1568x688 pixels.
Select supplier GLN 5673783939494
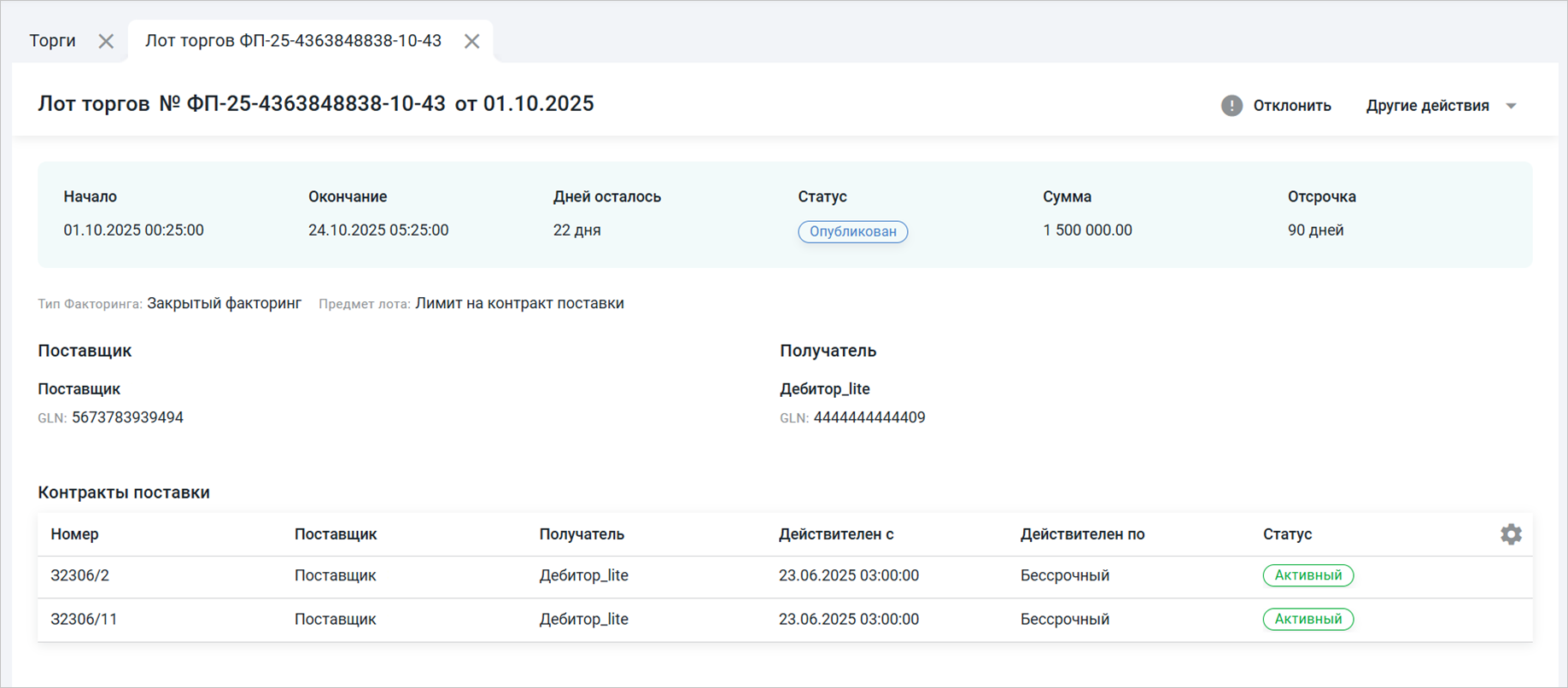127,417
